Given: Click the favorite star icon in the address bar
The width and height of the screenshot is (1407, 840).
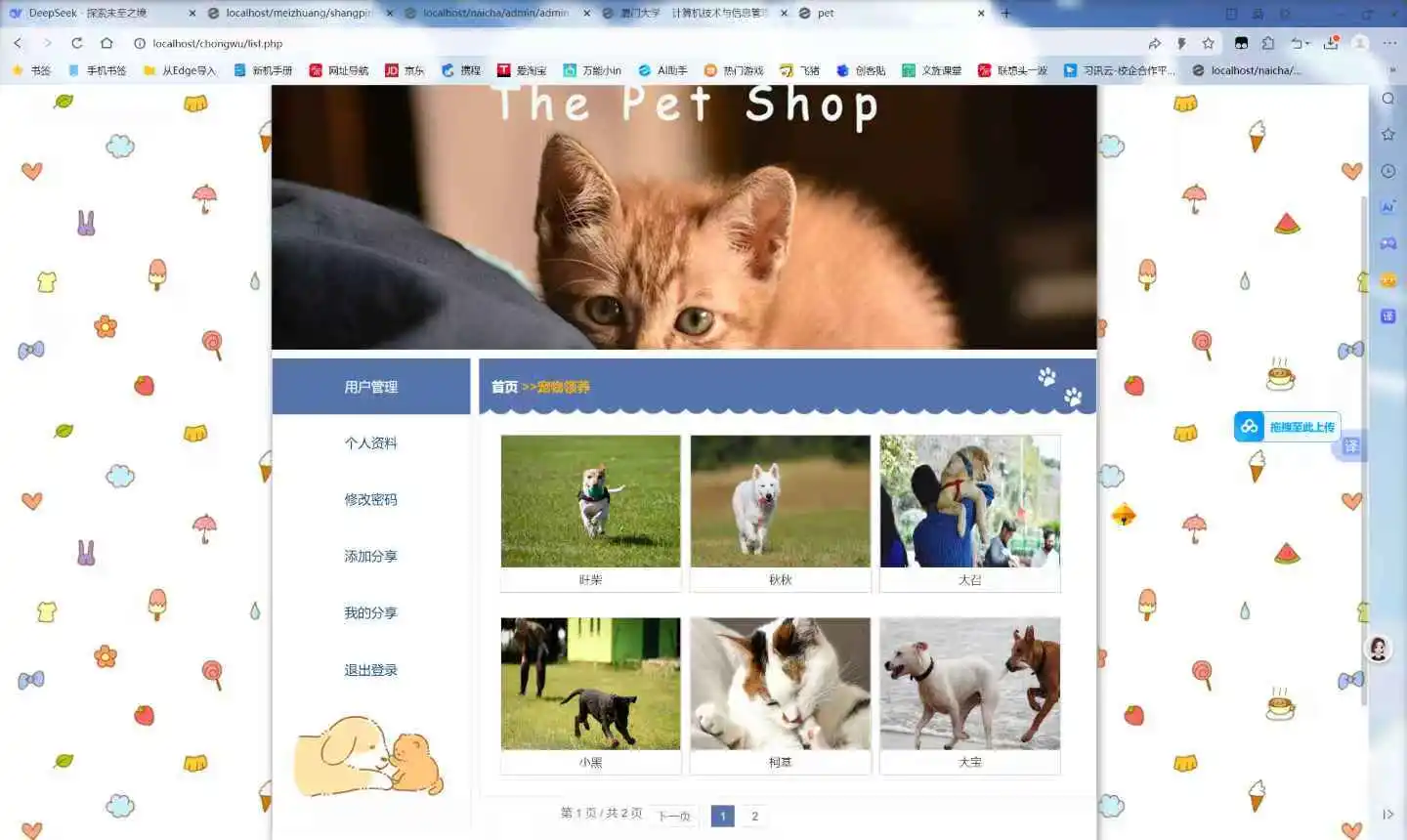Looking at the screenshot, I should [x=1208, y=43].
